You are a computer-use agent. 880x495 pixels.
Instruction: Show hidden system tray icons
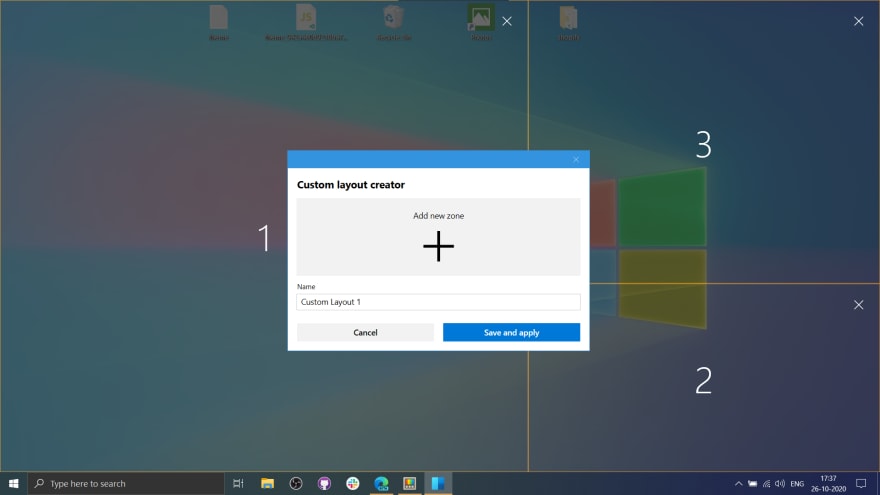(739, 483)
